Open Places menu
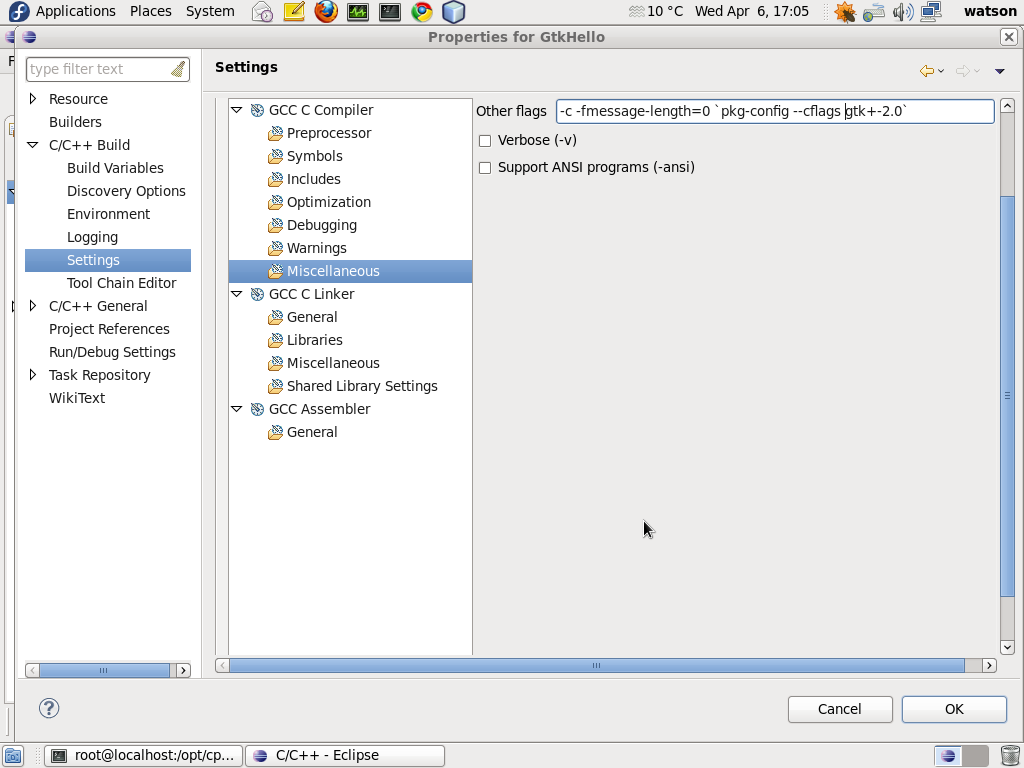Screen dimensions: 1024x768 [151, 11]
